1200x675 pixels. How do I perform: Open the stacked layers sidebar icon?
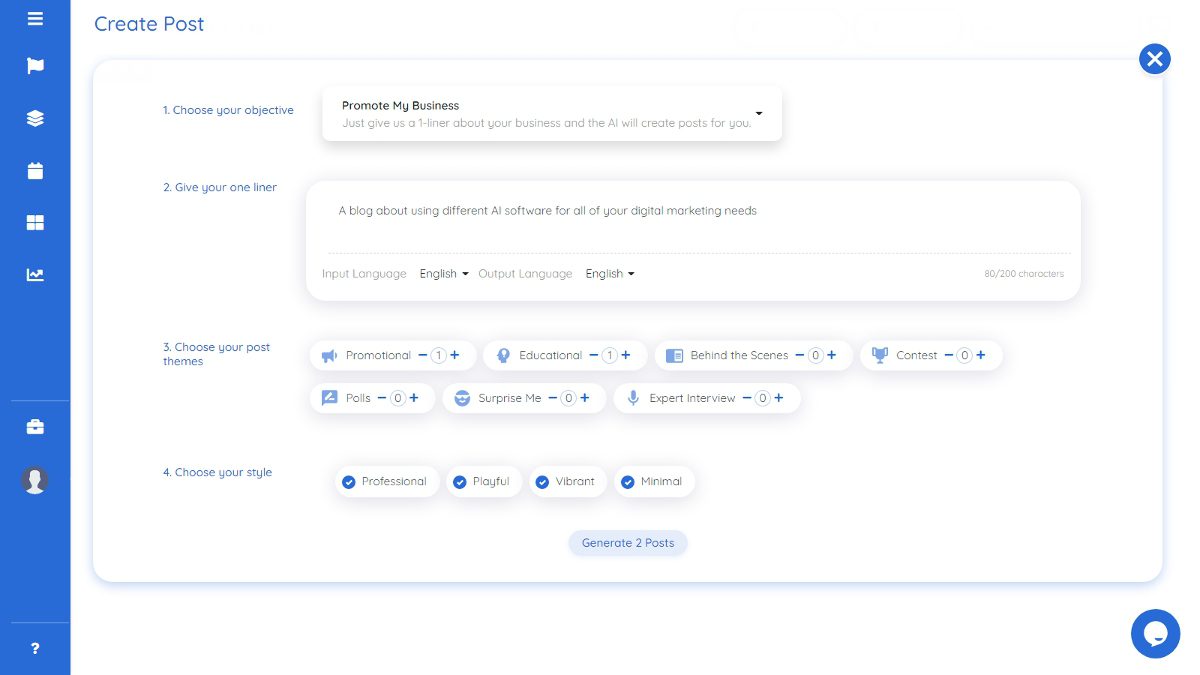point(35,118)
